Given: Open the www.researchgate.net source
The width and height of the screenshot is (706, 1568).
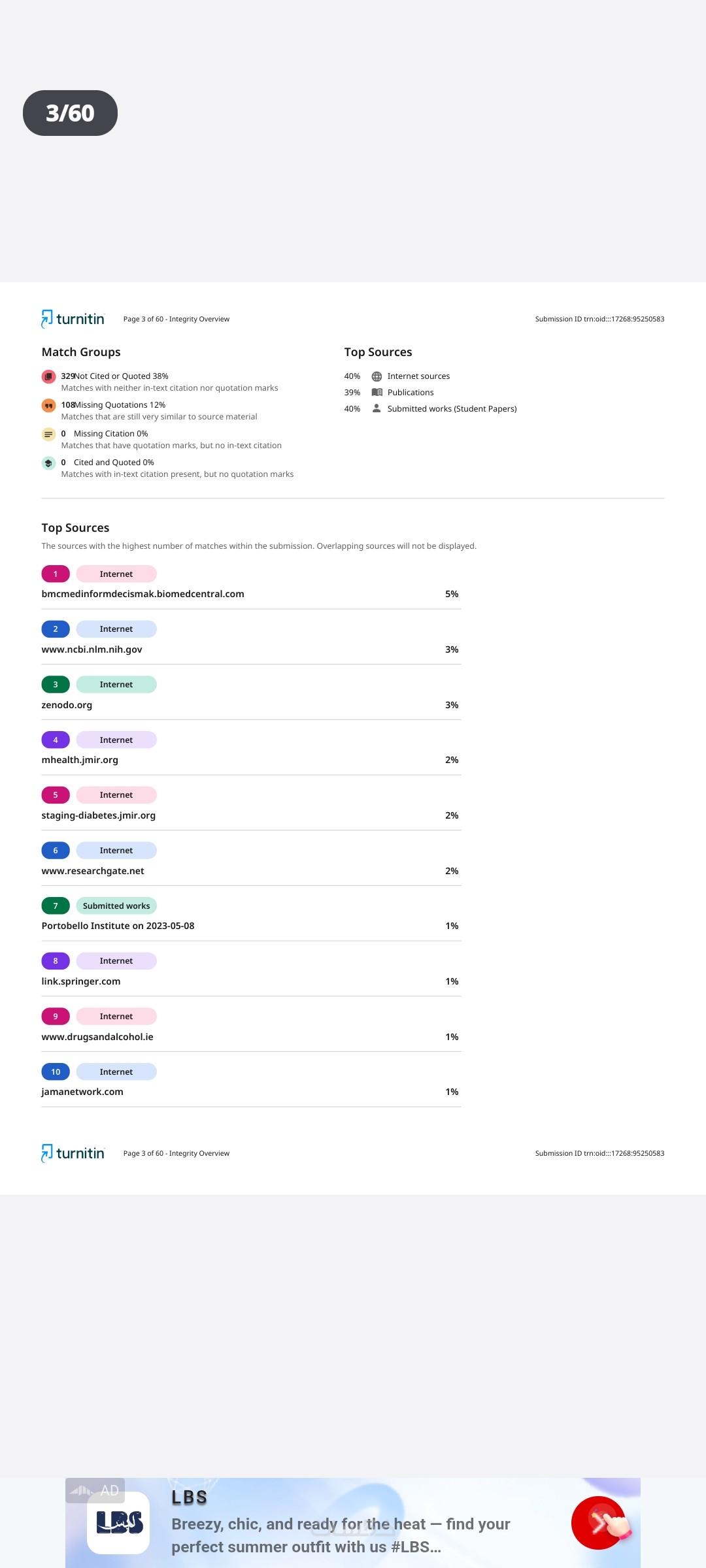Looking at the screenshot, I should tap(93, 871).
